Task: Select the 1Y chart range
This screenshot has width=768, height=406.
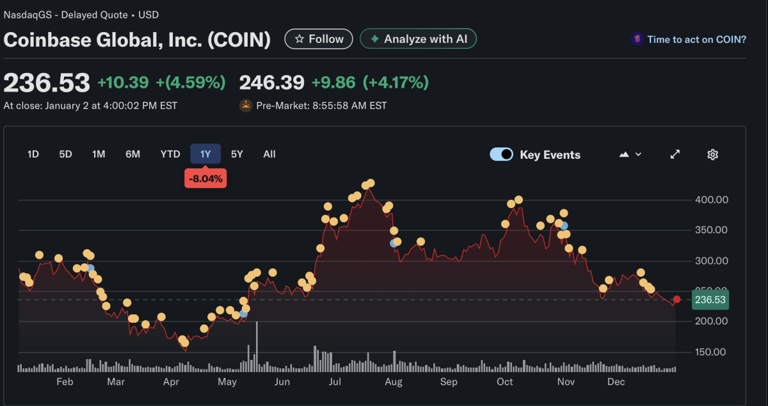Action: [x=205, y=154]
